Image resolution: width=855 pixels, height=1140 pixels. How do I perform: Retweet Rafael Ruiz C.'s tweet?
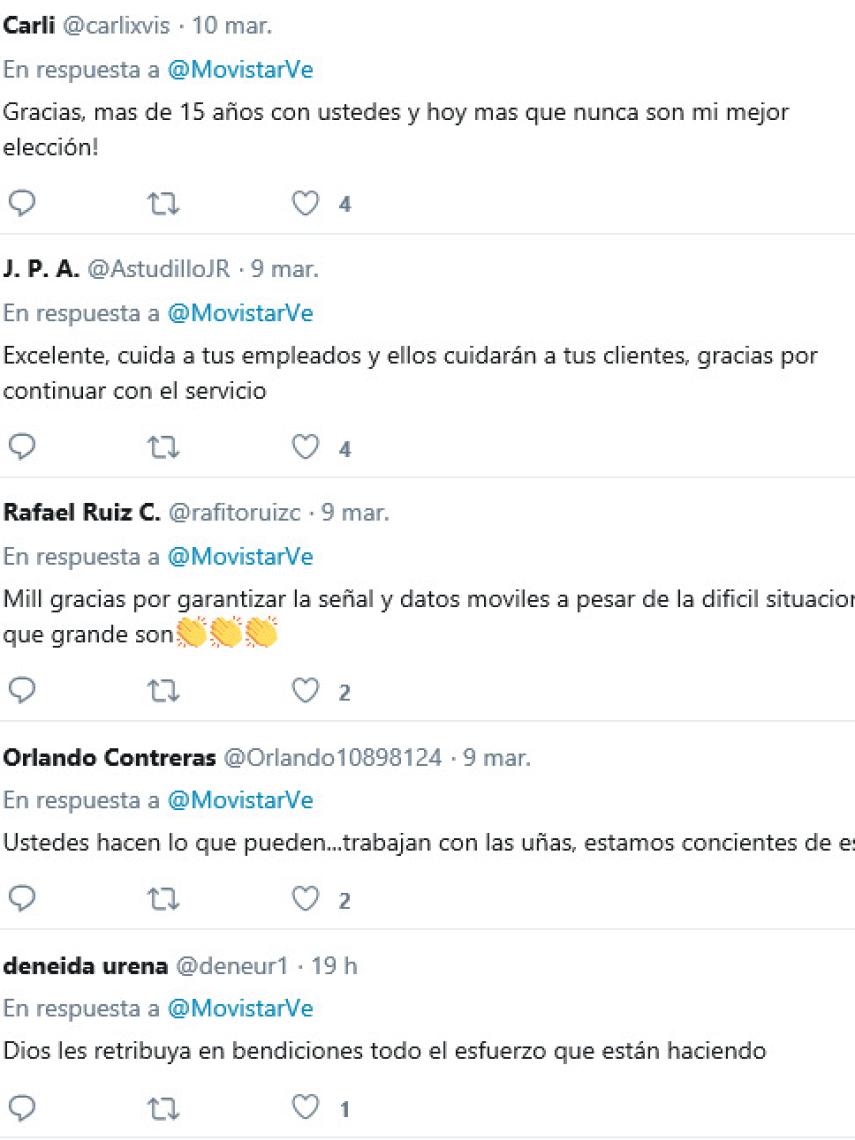[163, 691]
